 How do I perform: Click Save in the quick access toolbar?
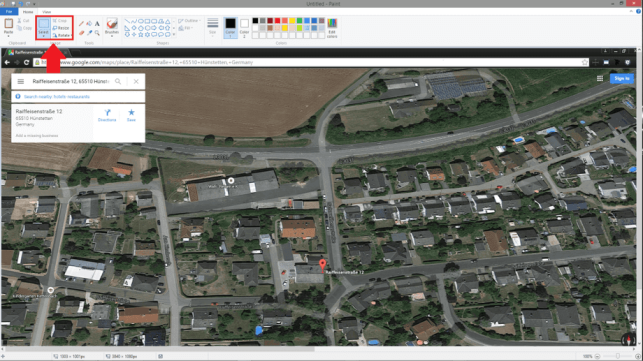tap(14, 4)
